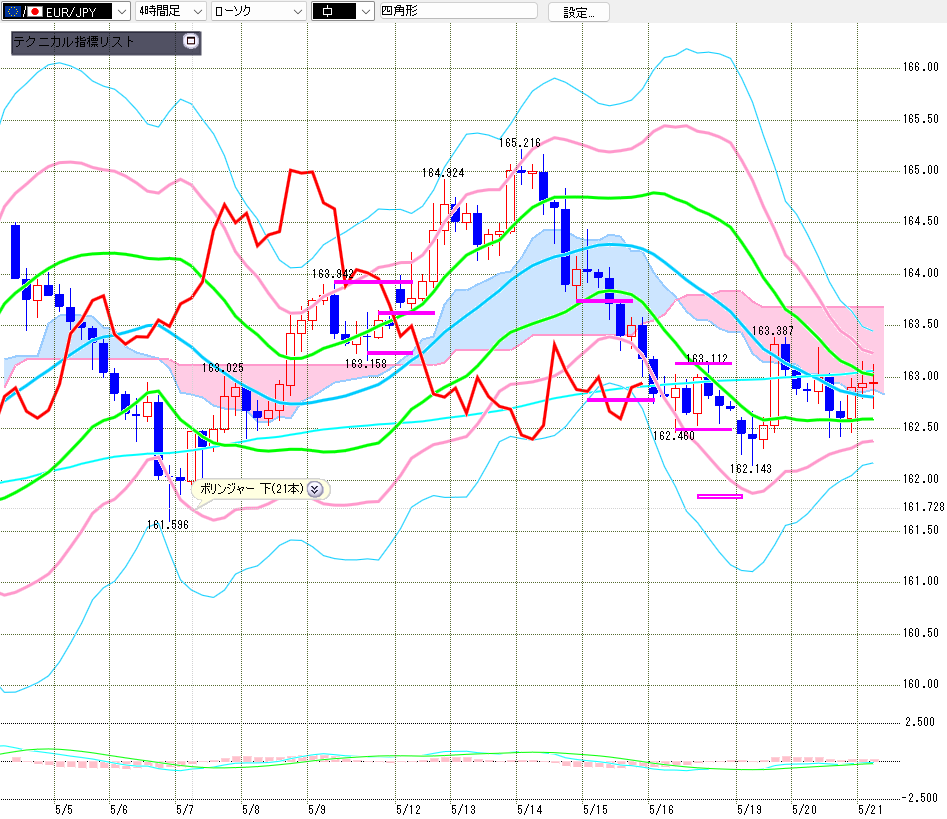Click the 161.596 low price label

click(x=168, y=525)
